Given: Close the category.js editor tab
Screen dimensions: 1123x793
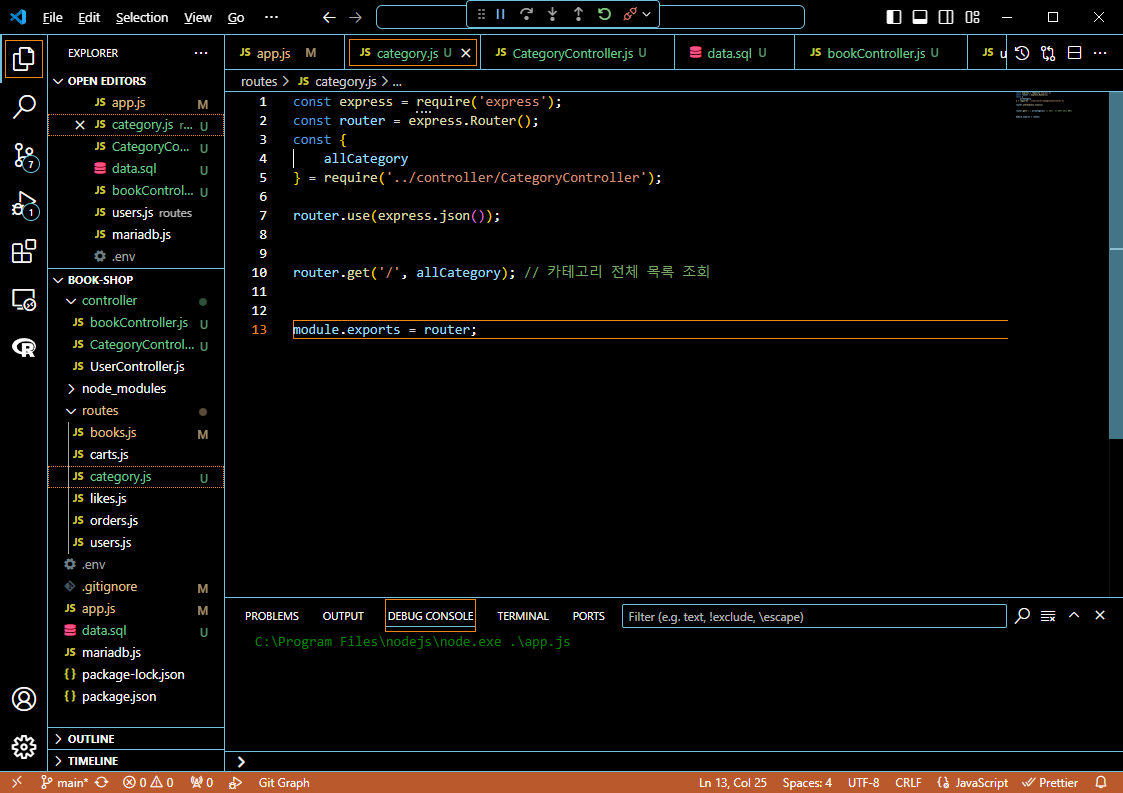Looking at the screenshot, I should click(466, 53).
